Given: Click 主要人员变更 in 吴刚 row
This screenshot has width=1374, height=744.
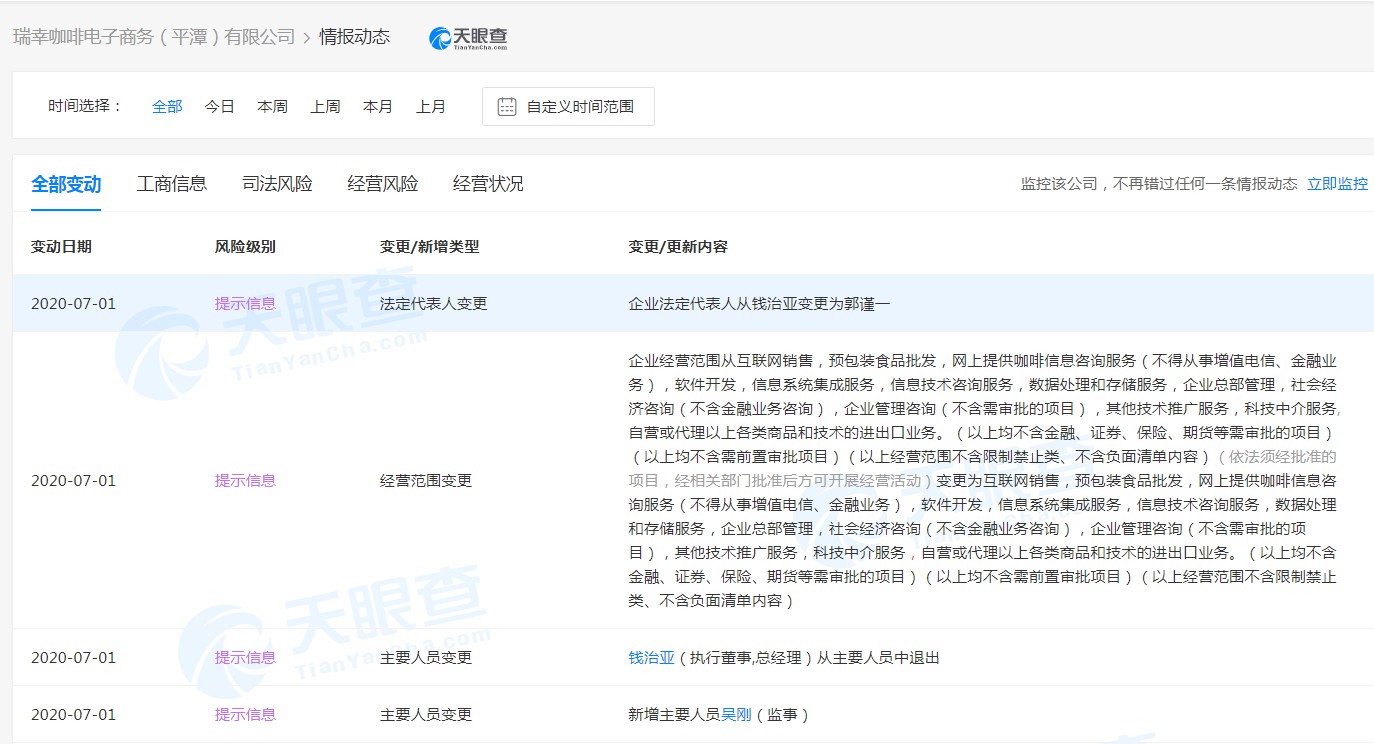Looking at the screenshot, I should [x=426, y=714].
